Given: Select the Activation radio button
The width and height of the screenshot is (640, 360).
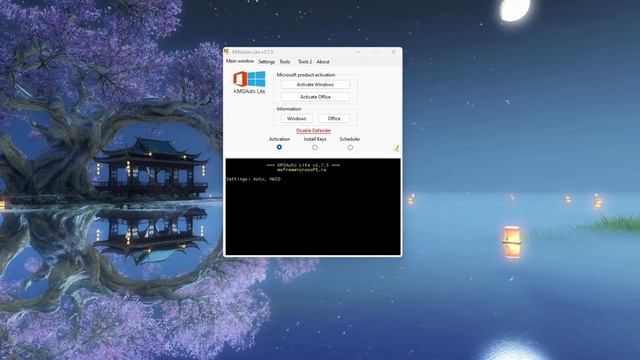Looking at the screenshot, I should point(279,147).
